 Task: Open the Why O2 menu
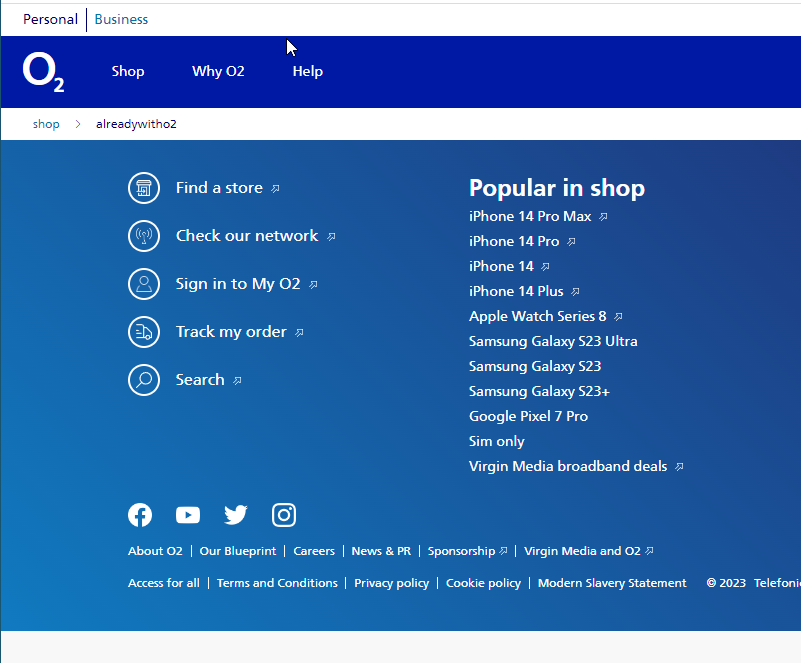(x=218, y=71)
